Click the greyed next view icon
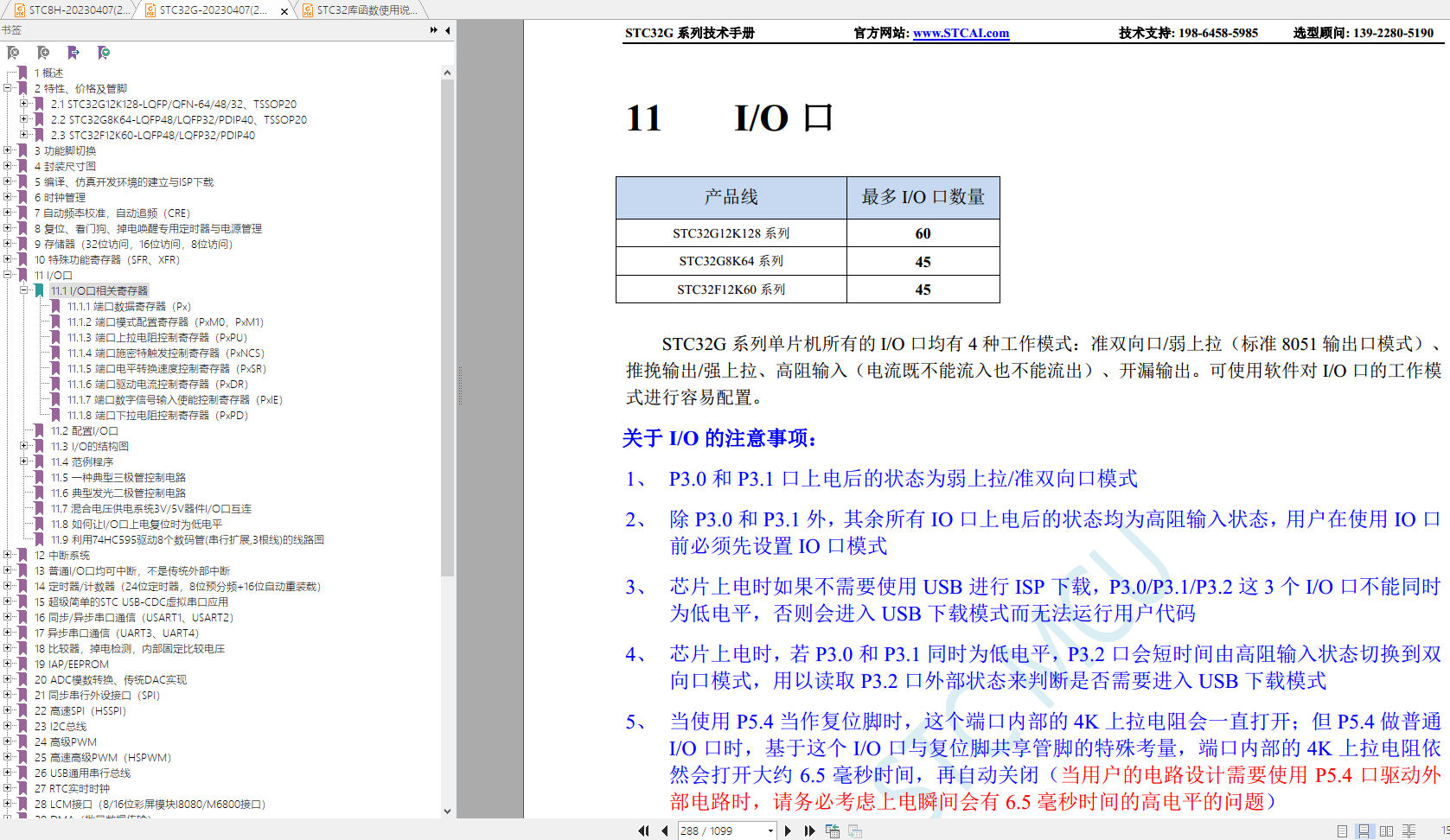This screenshot has width=1450, height=840. (x=855, y=830)
